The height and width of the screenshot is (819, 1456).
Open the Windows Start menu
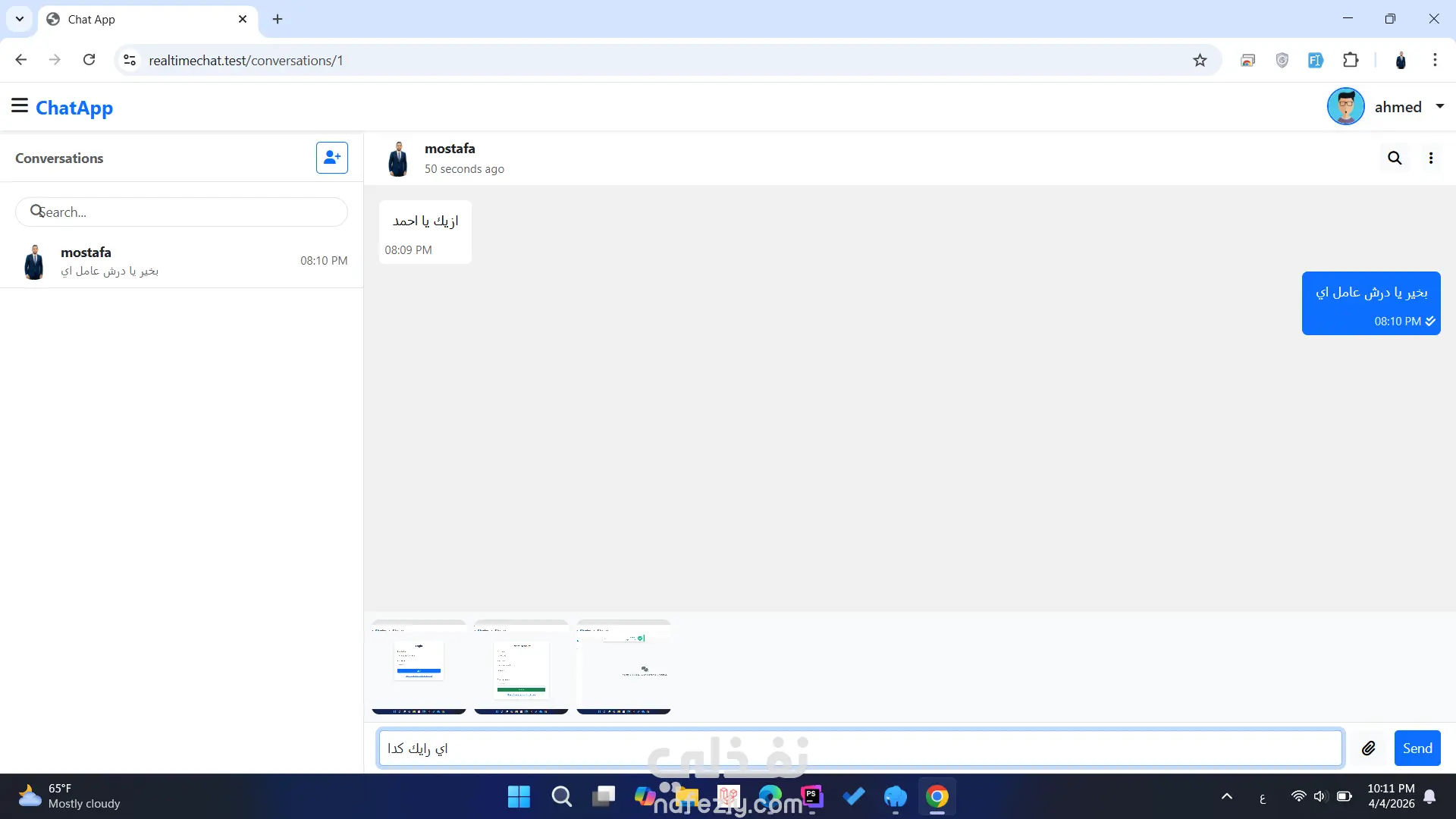coord(519,797)
